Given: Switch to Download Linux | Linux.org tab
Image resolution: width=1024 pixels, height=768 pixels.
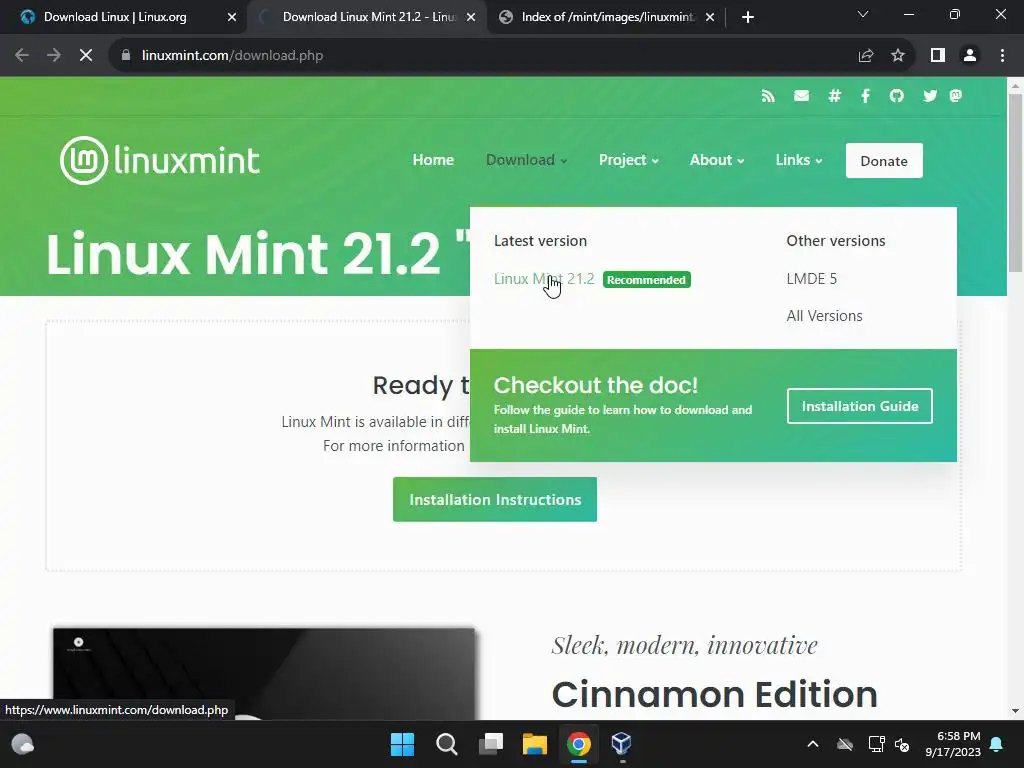Looking at the screenshot, I should 115,17.
